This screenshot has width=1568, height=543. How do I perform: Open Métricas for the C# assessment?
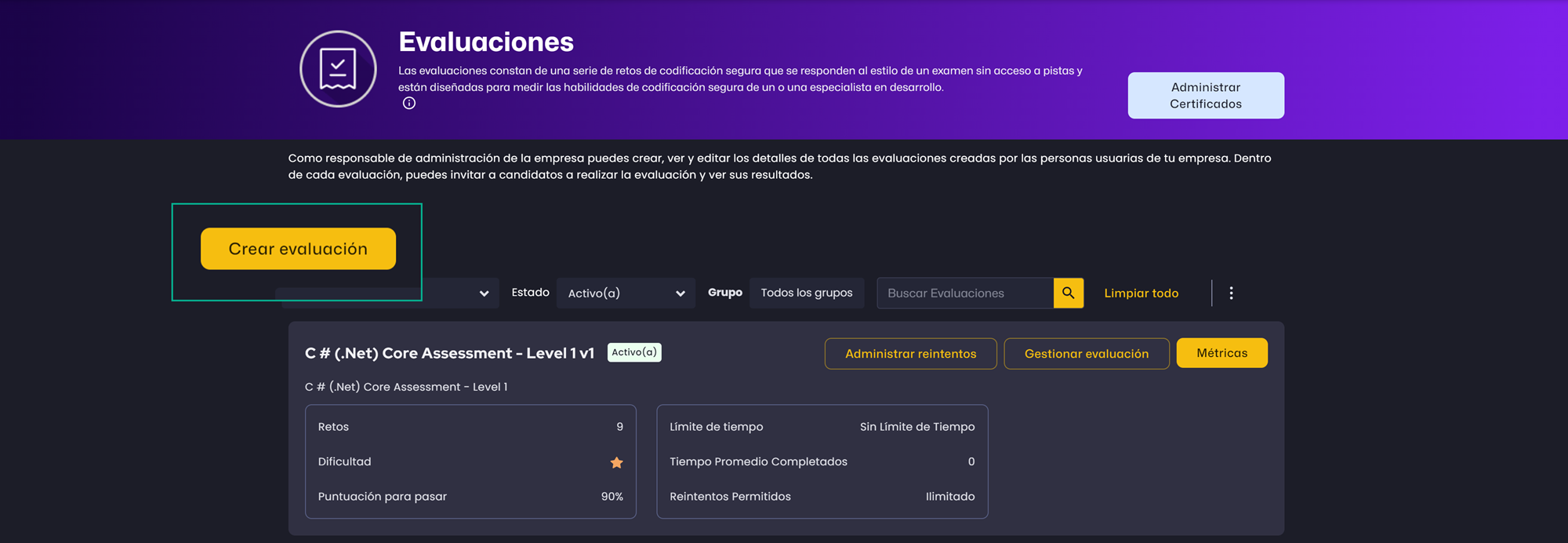pyautogui.click(x=1221, y=353)
